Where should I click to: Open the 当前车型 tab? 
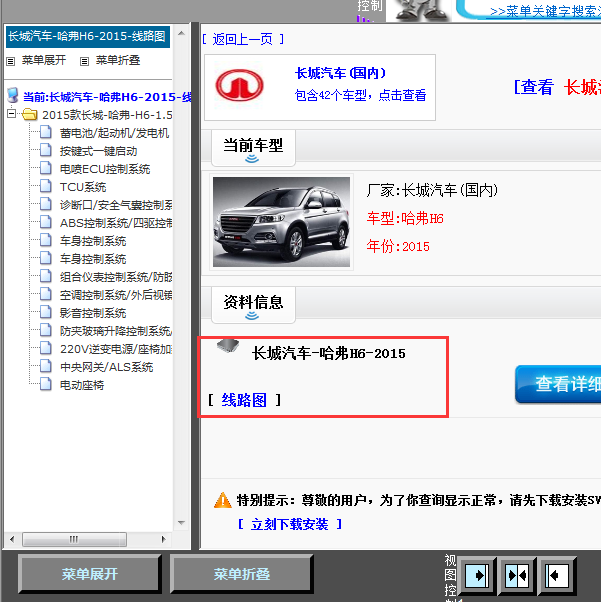[x=253, y=148]
